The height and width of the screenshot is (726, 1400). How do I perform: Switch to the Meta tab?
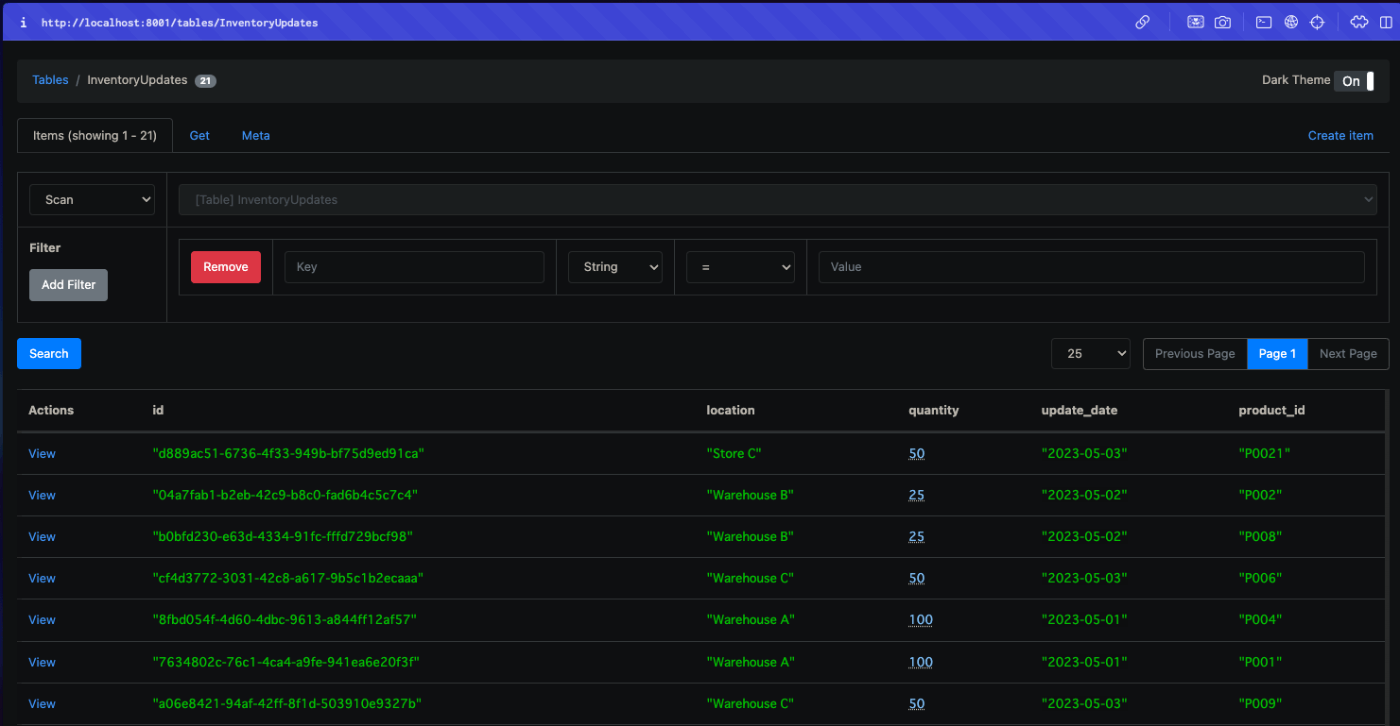click(256, 135)
